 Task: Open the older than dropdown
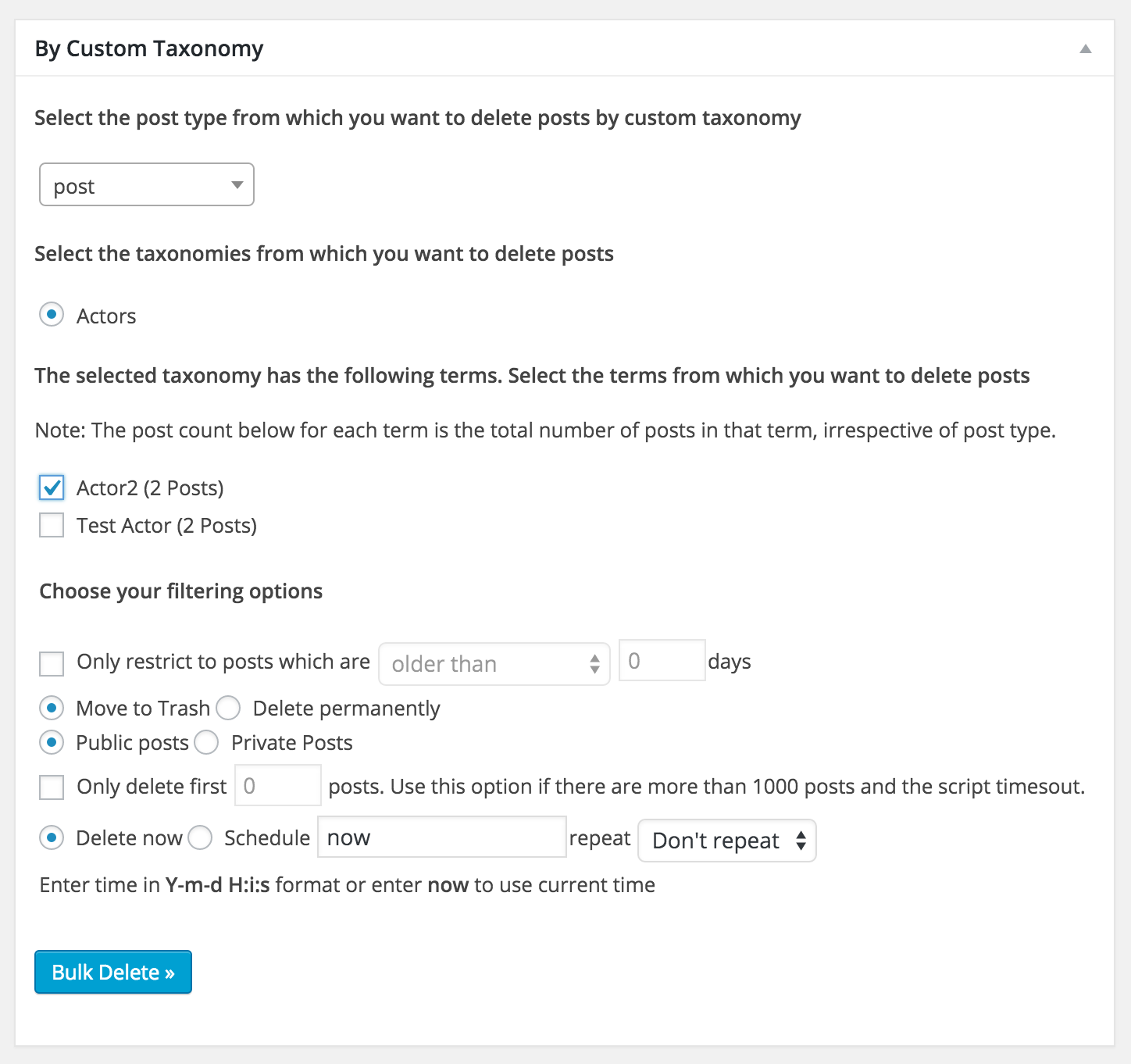494,664
